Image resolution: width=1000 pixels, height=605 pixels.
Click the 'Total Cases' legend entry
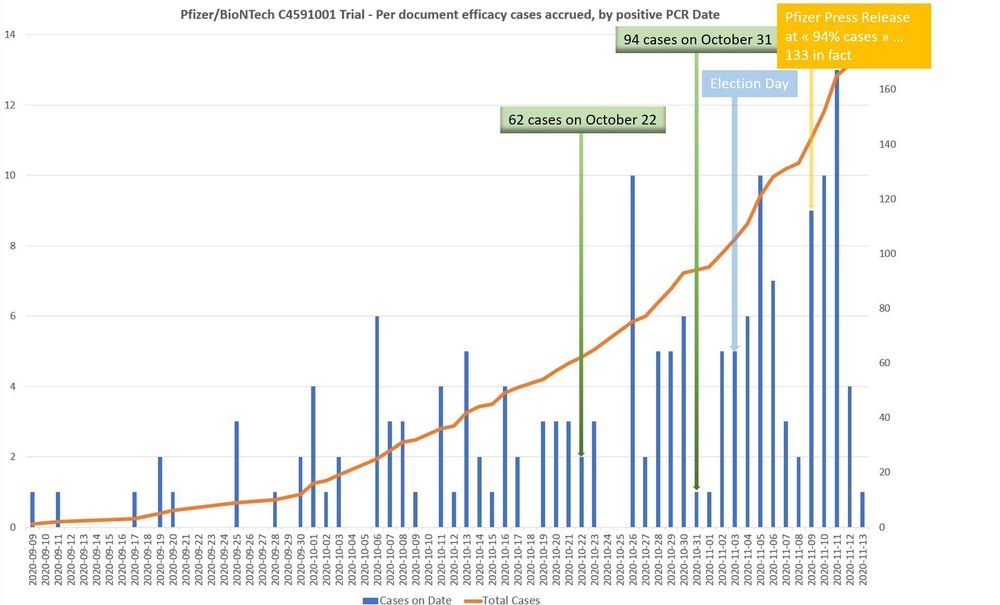(502, 600)
